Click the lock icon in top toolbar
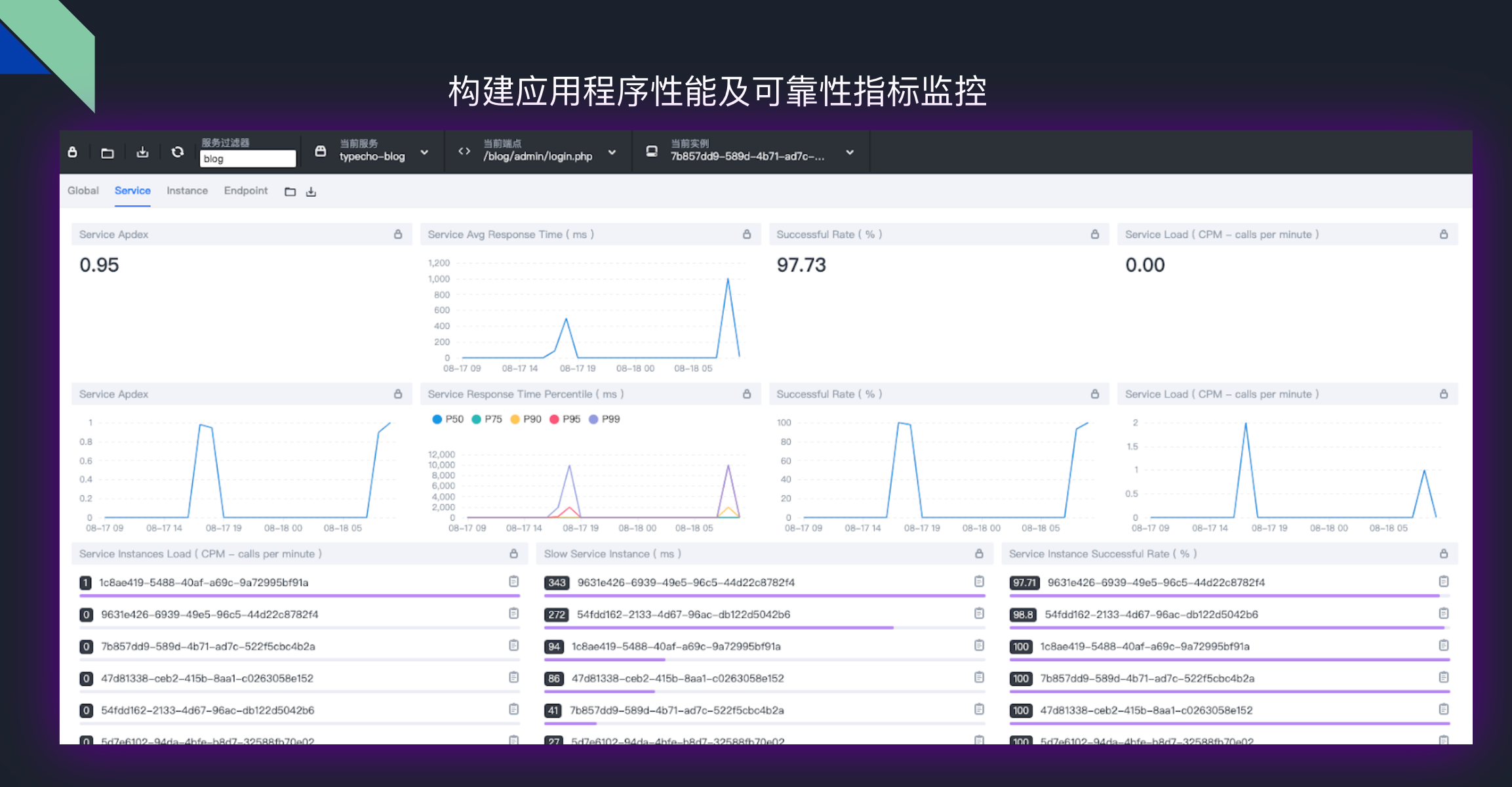The image size is (1512, 787). pyautogui.click(x=73, y=152)
